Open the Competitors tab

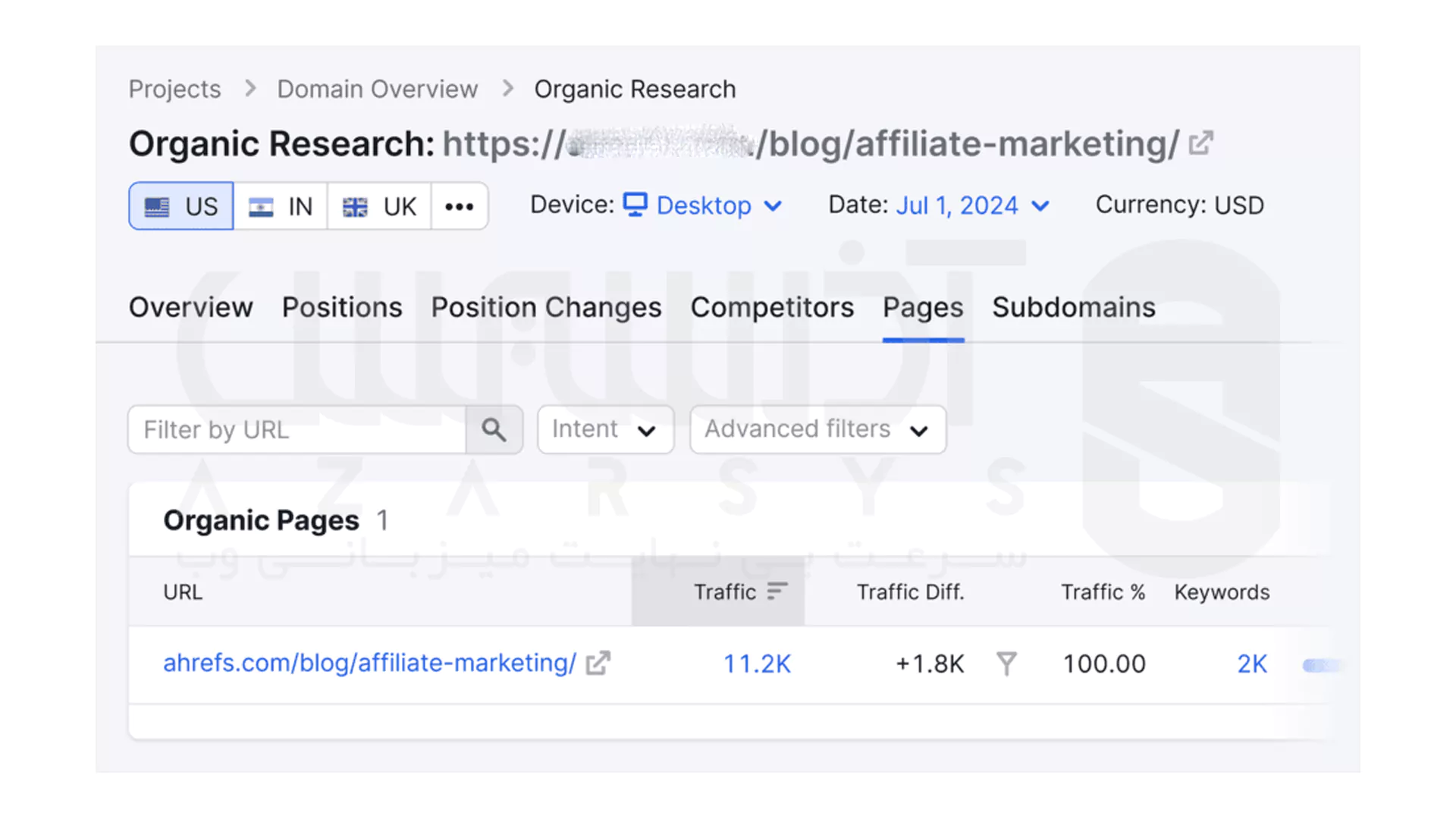click(772, 308)
